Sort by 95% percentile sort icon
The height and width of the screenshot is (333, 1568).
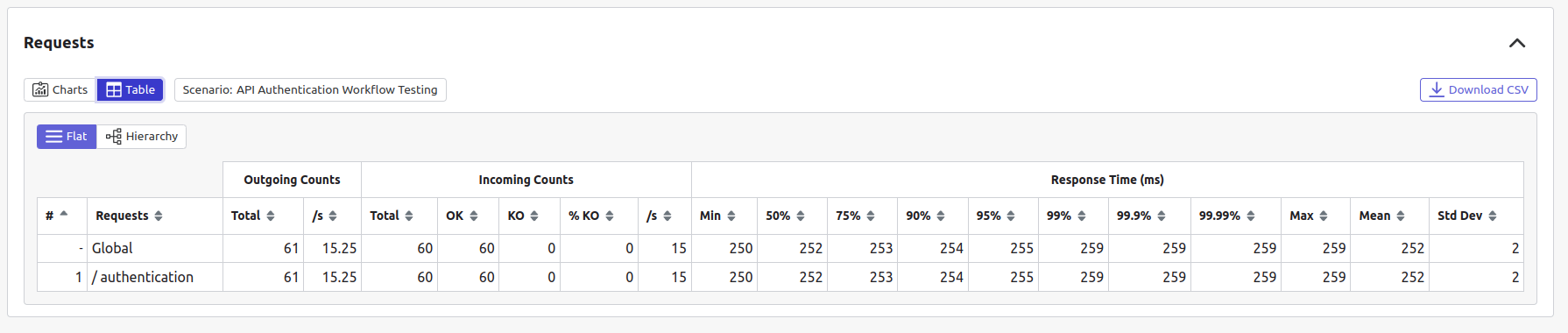pos(1011,216)
